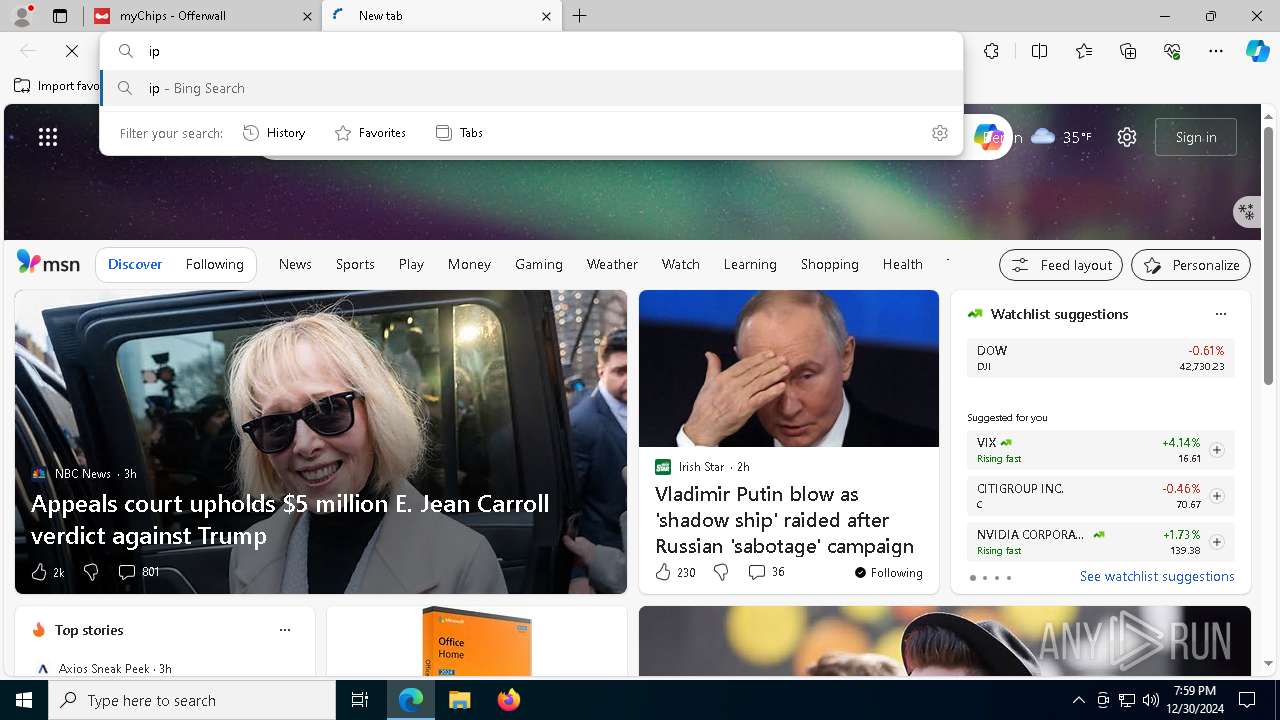Open the Extensions icon in toolbar
Viewport: 1280px width, 720px height.
991,51
